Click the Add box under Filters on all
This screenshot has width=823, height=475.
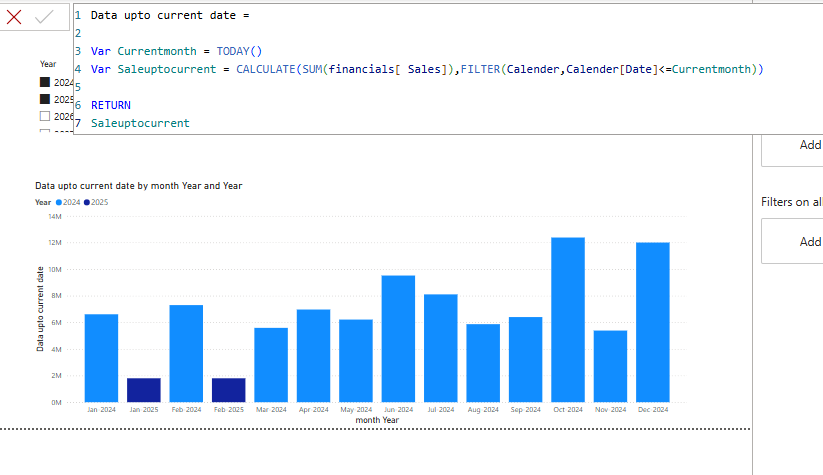tap(793, 241)
